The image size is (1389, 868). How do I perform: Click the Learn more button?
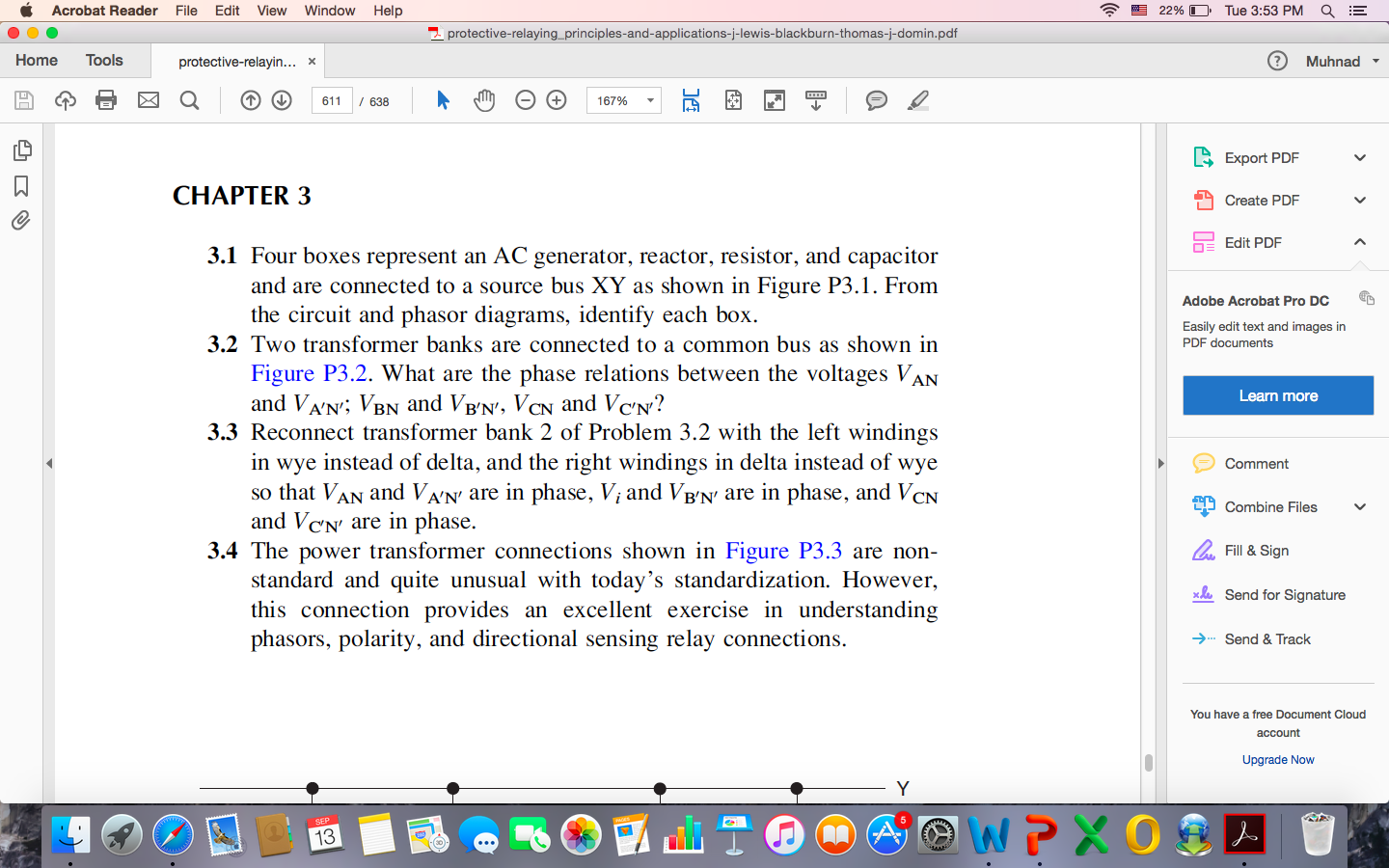click(1277, 395)
